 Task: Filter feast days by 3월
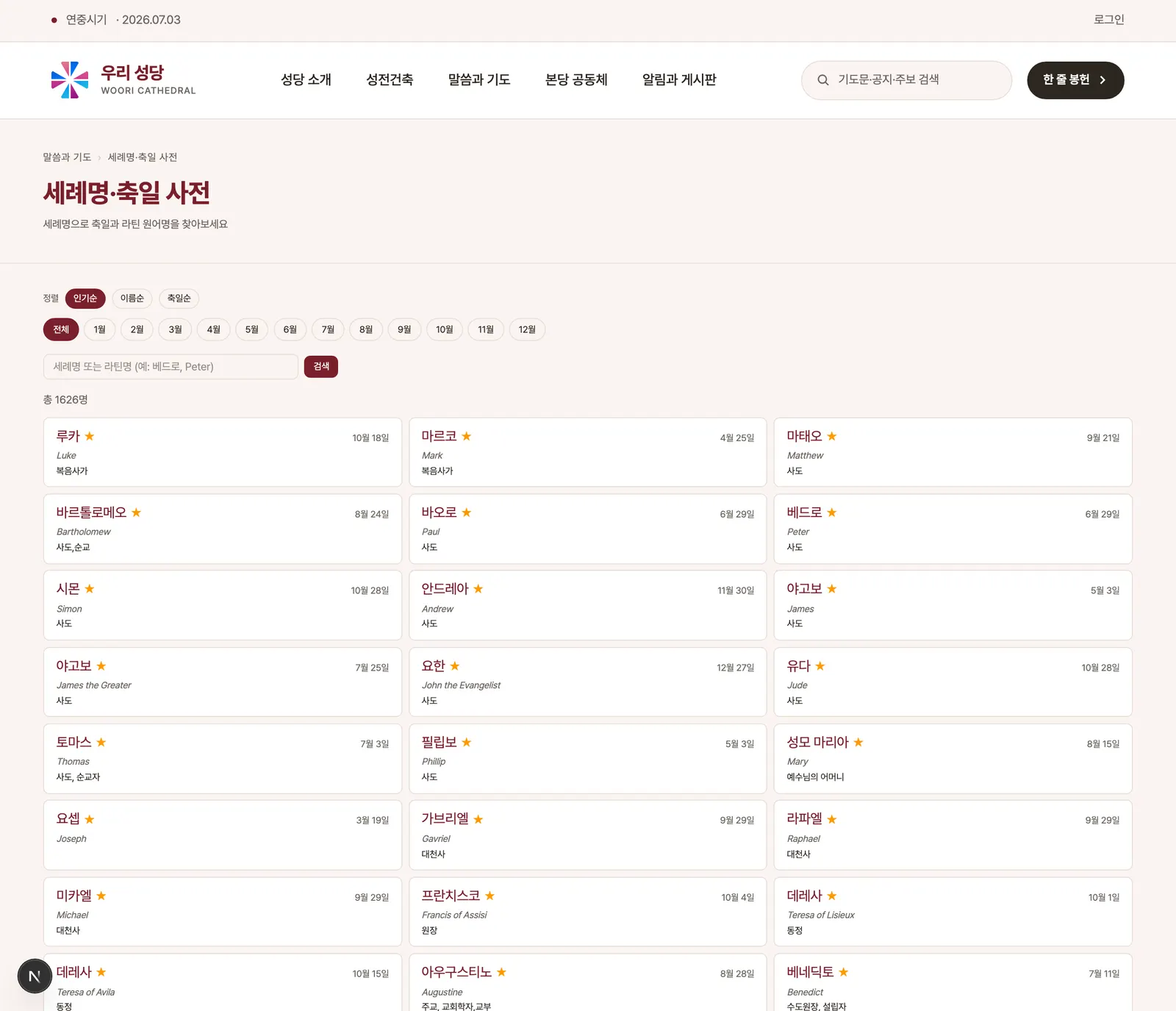click(x=176, y=329)
